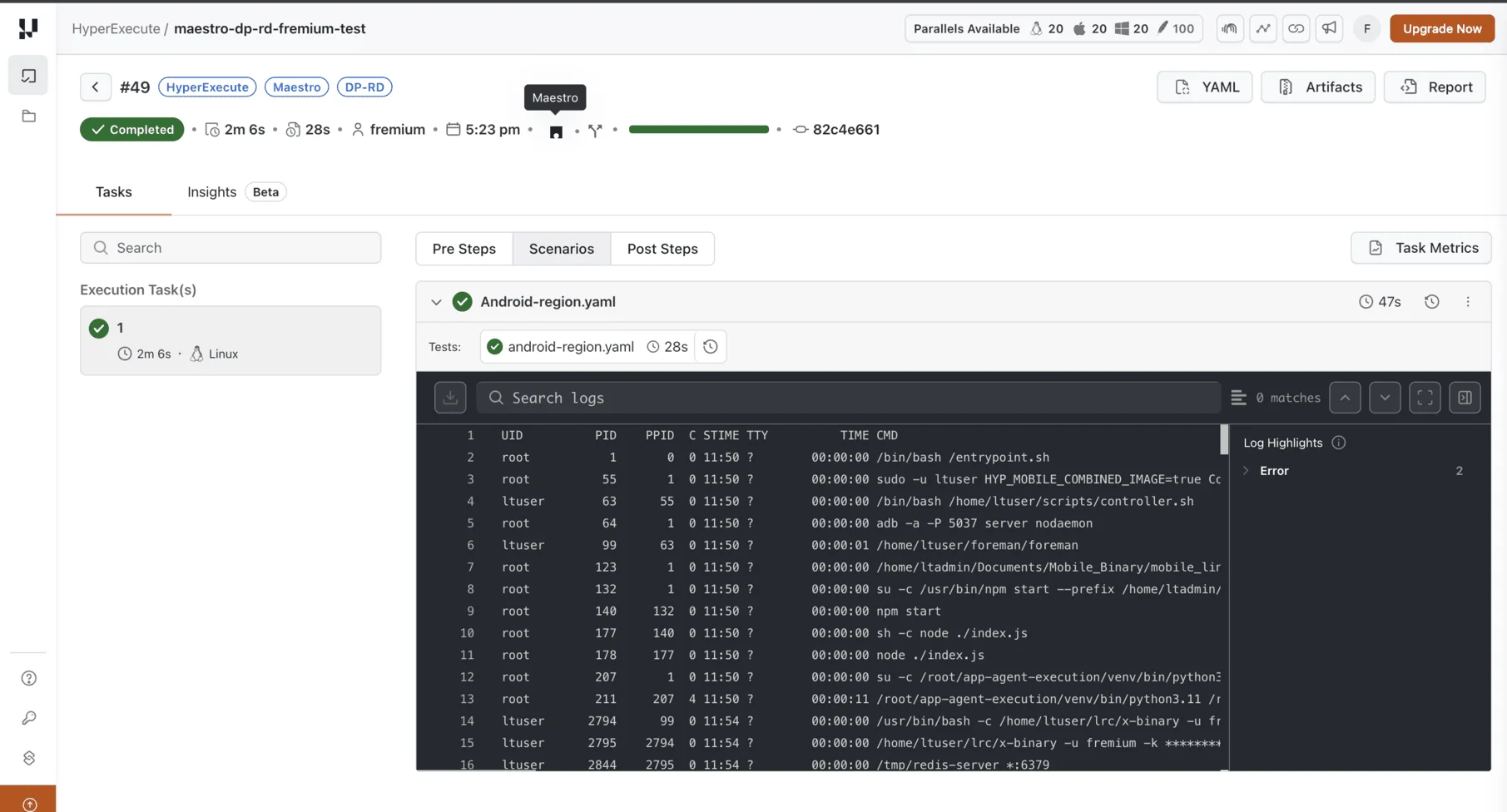Screen dimensions: 1507x812
Task: Collapse the Android-region.yaml scenario
Action: (x=436, y=302)
